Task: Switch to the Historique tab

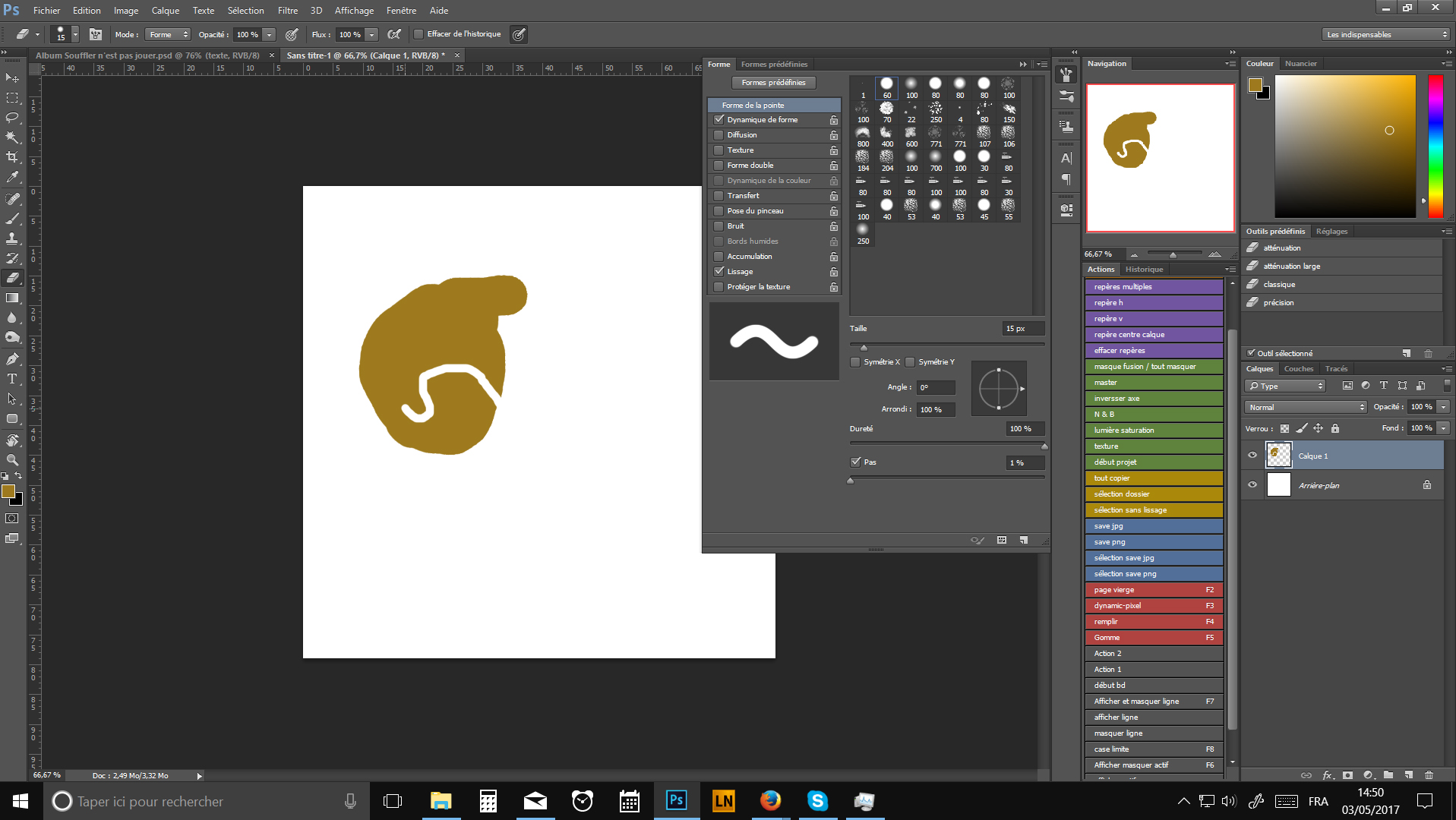Action: (x=1144, y=270)
